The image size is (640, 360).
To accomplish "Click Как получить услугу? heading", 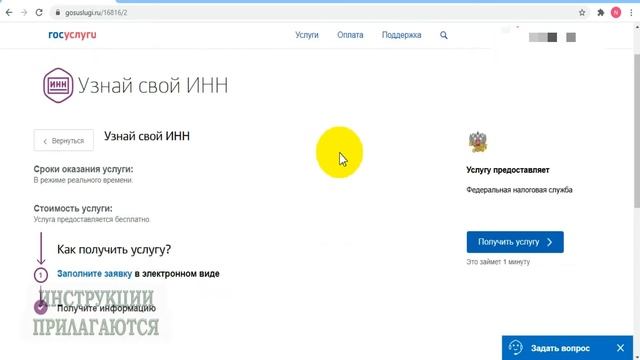I will (114, 249).
